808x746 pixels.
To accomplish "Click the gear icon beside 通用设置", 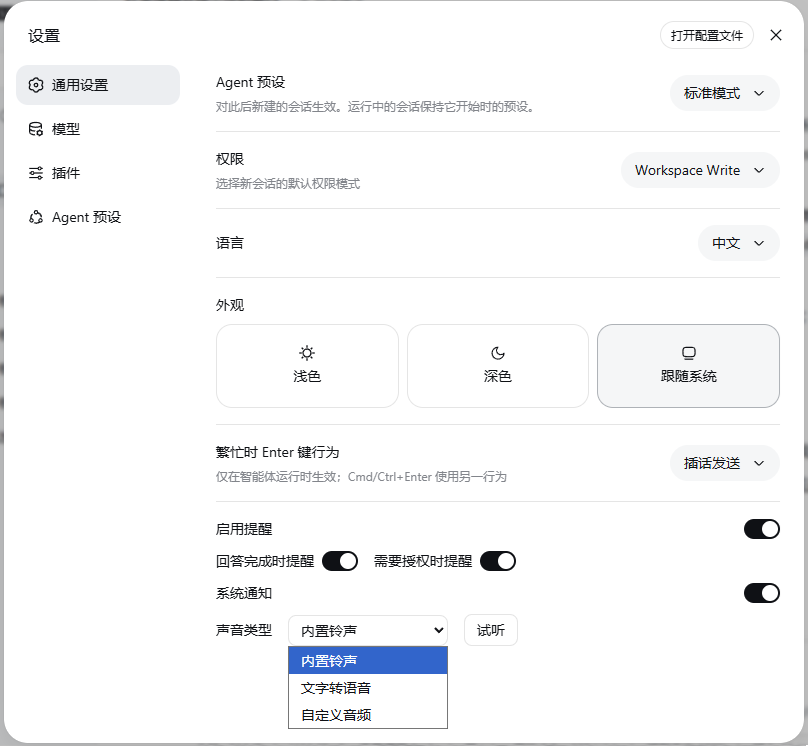I will point(36,85).
